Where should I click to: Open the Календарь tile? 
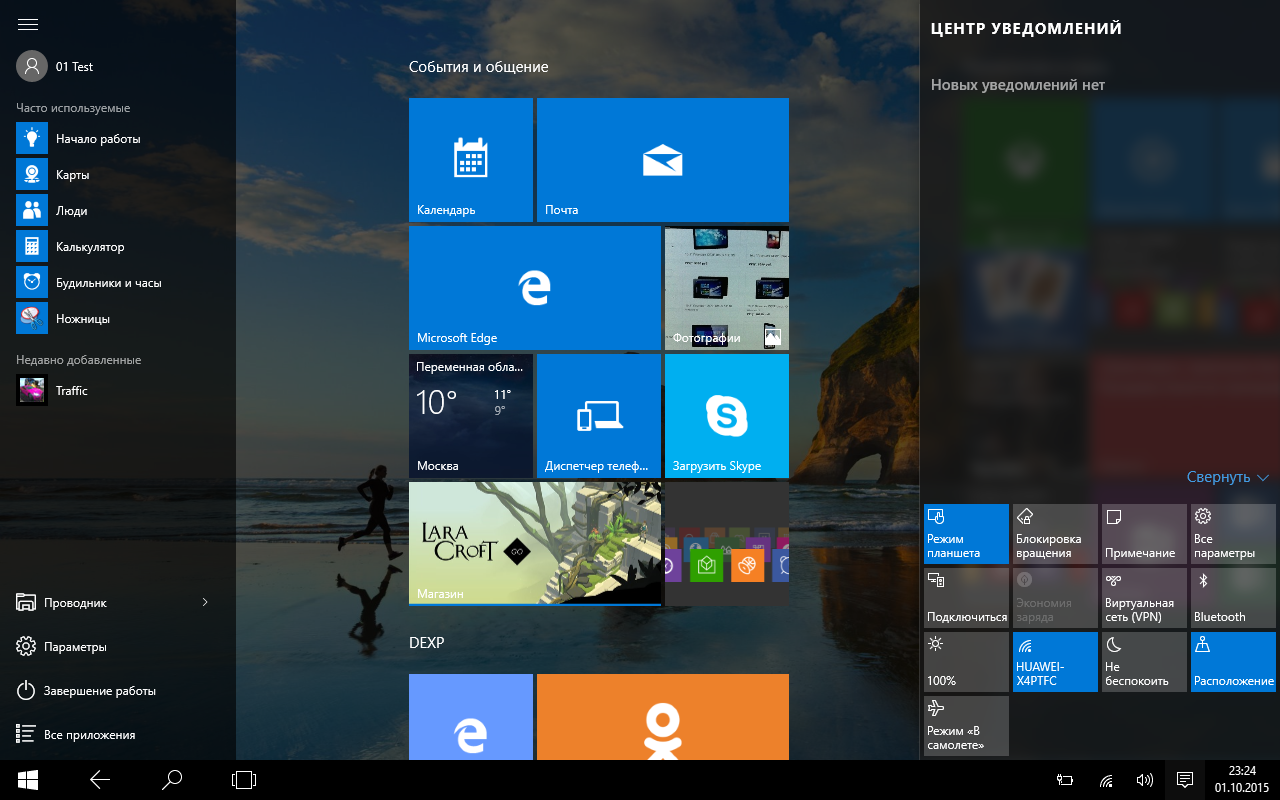click(x=471, y=160)
